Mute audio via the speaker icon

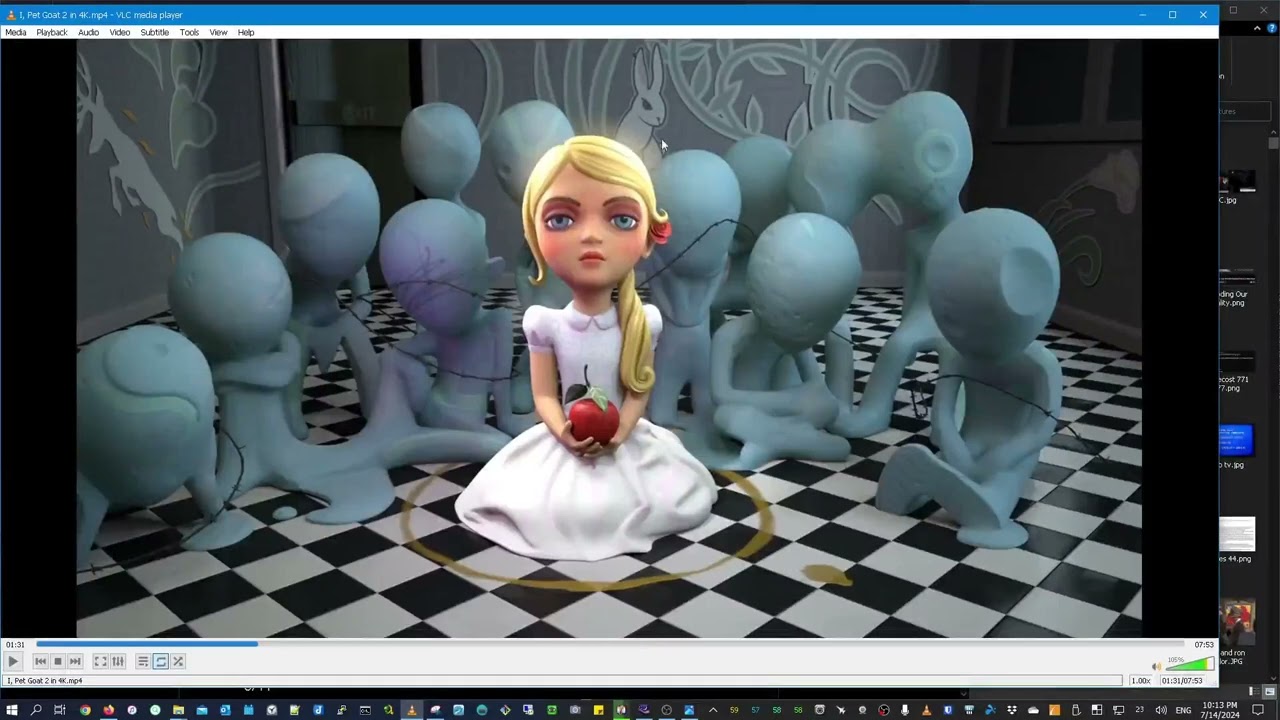point(1156,665)
